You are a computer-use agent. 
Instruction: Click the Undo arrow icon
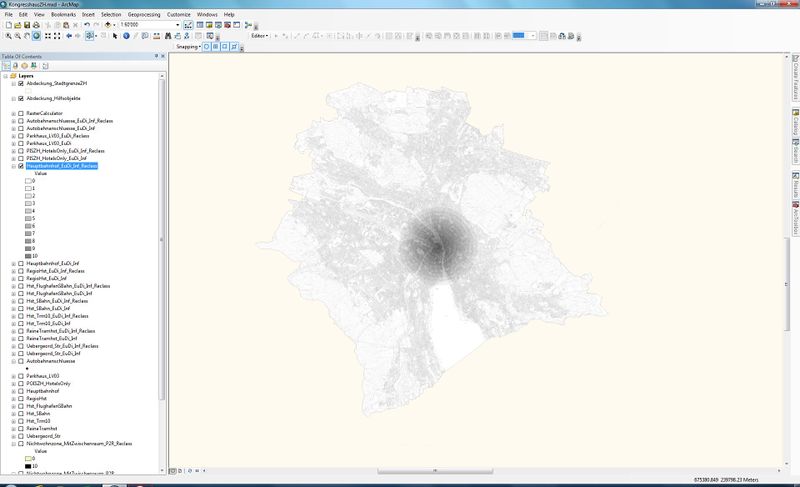click(87, 25)
